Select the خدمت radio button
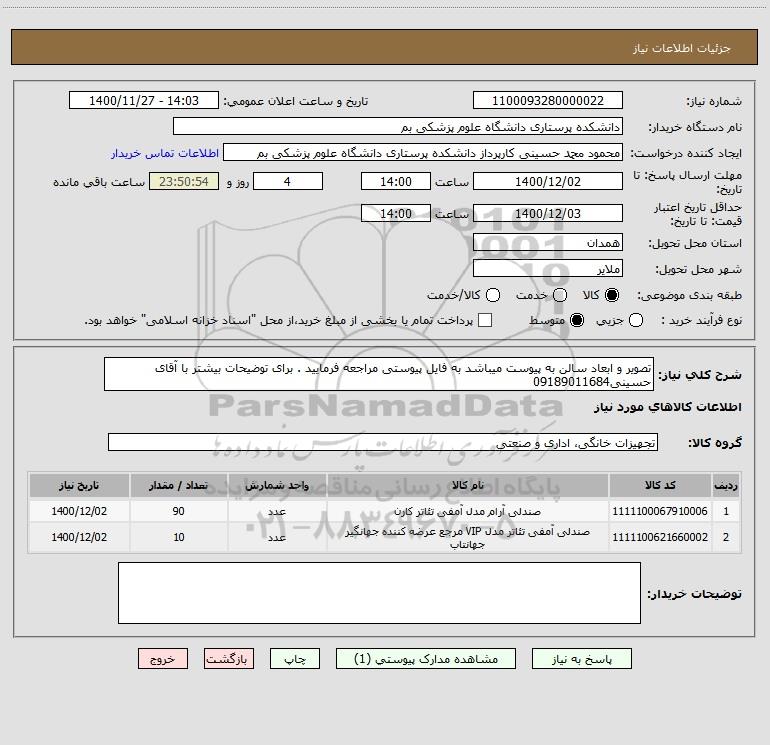 tap(560, 295)
